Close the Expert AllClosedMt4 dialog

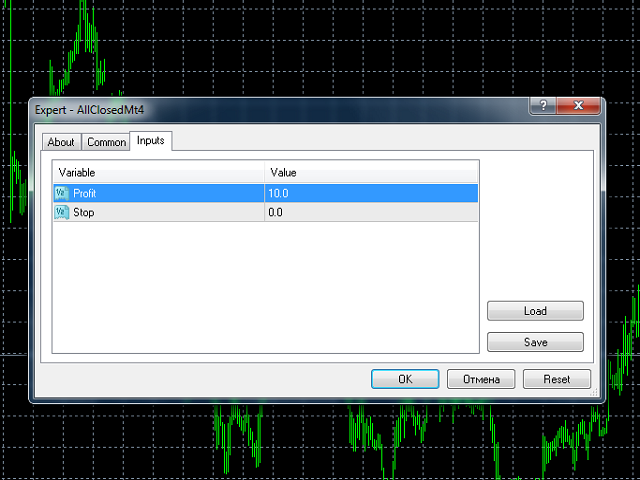coord(578,106)
